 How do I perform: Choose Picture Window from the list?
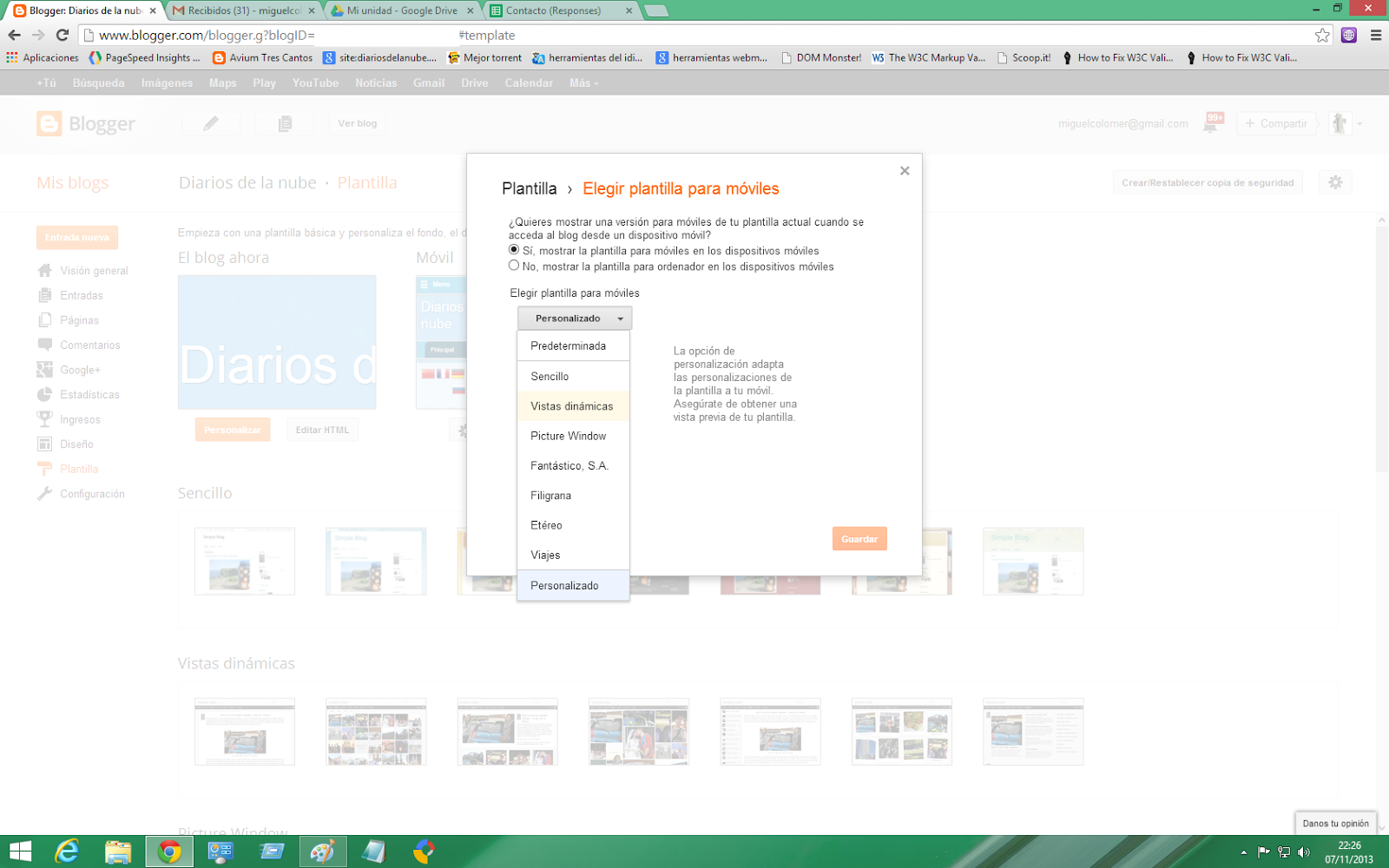(573, 436)
